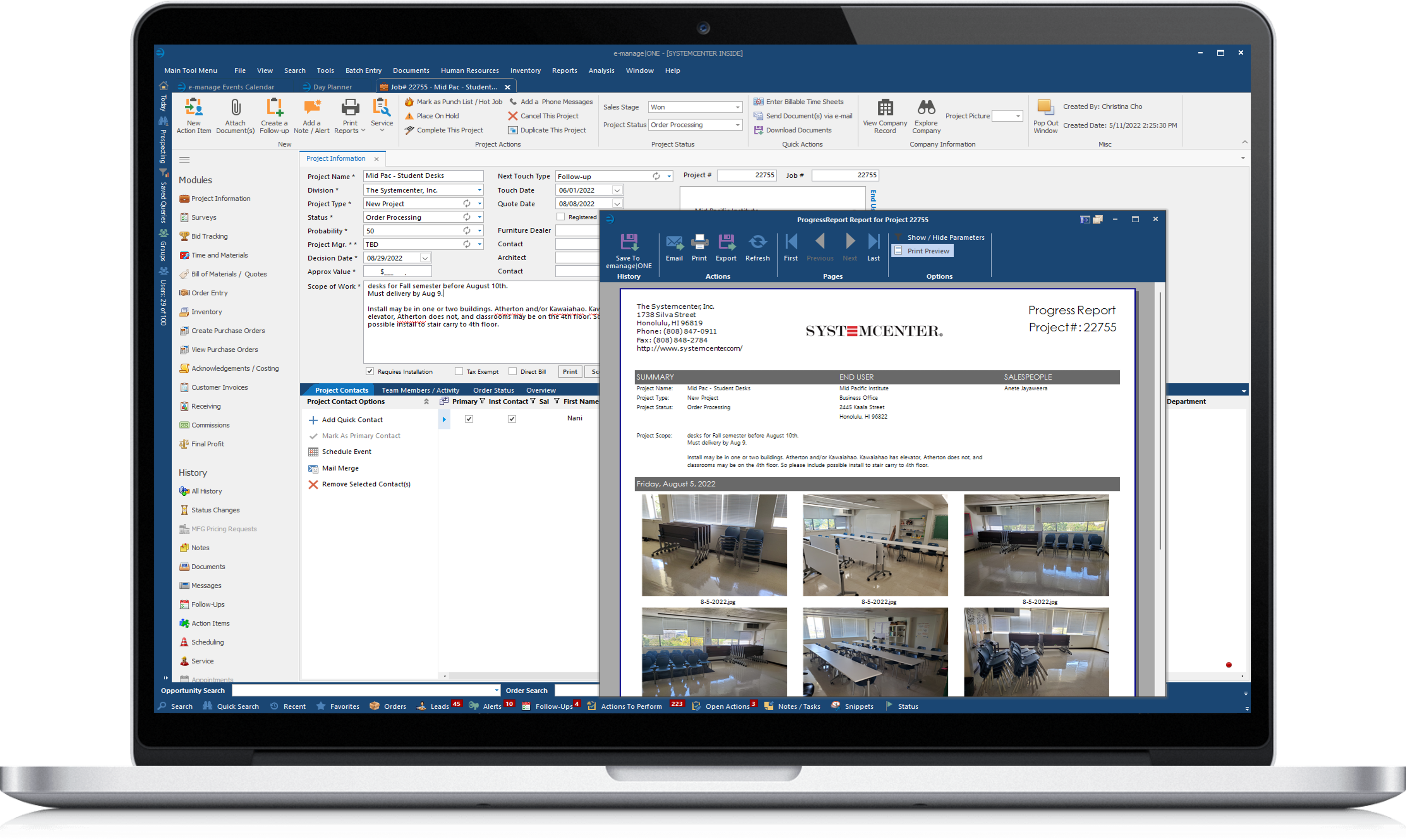Open Order Entry module
This screenshot has height=840, width=1406.
click(x=204, y=293)
